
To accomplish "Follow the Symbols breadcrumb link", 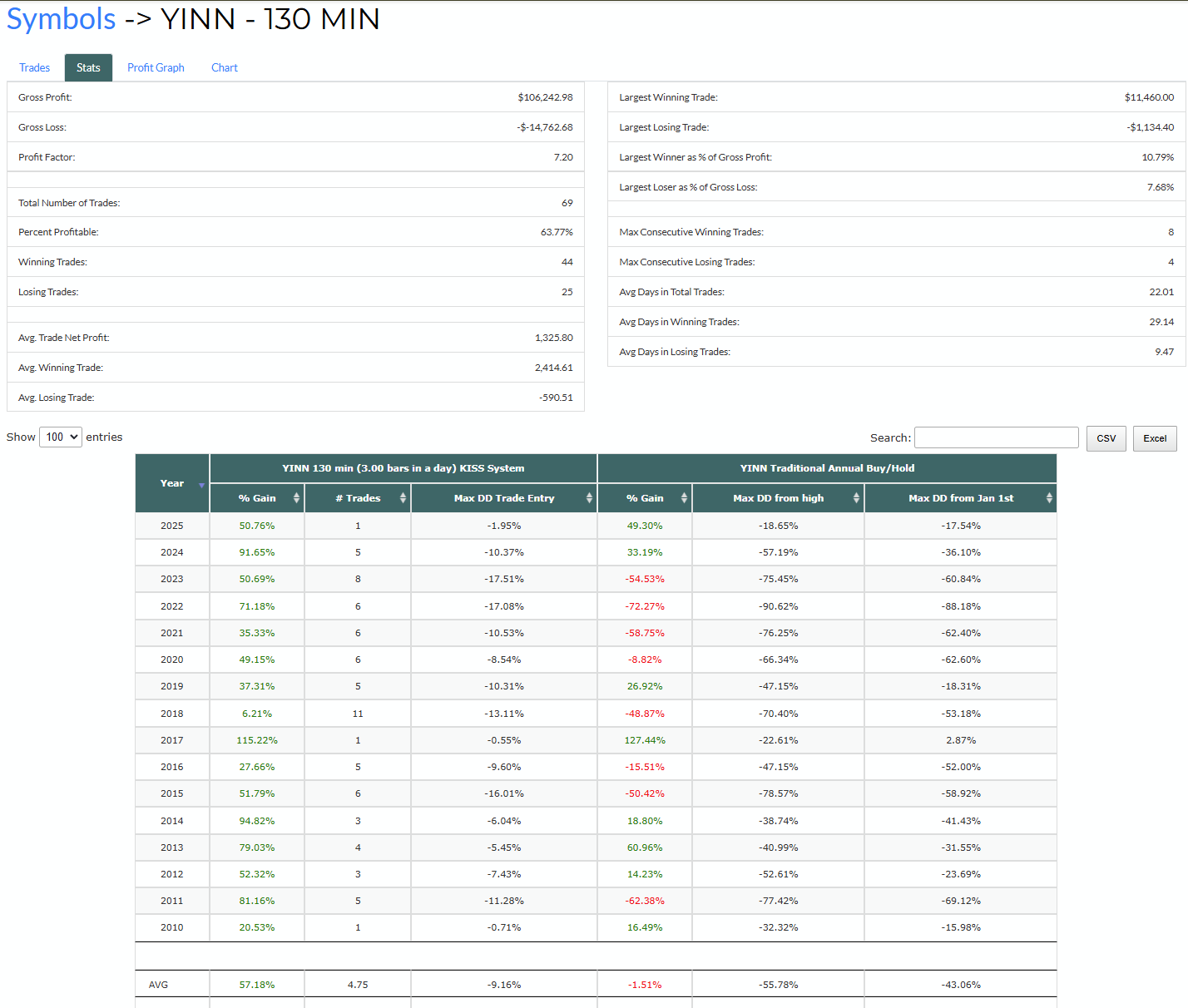I will tap(62, 18).
